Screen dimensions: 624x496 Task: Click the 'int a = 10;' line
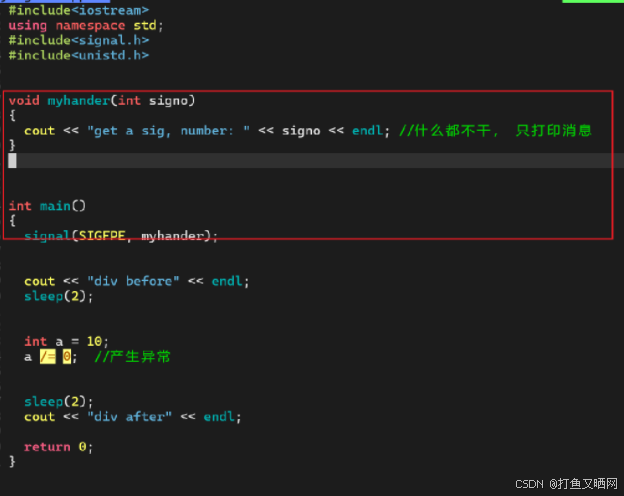pyautogui.click(x=66, y=341)
